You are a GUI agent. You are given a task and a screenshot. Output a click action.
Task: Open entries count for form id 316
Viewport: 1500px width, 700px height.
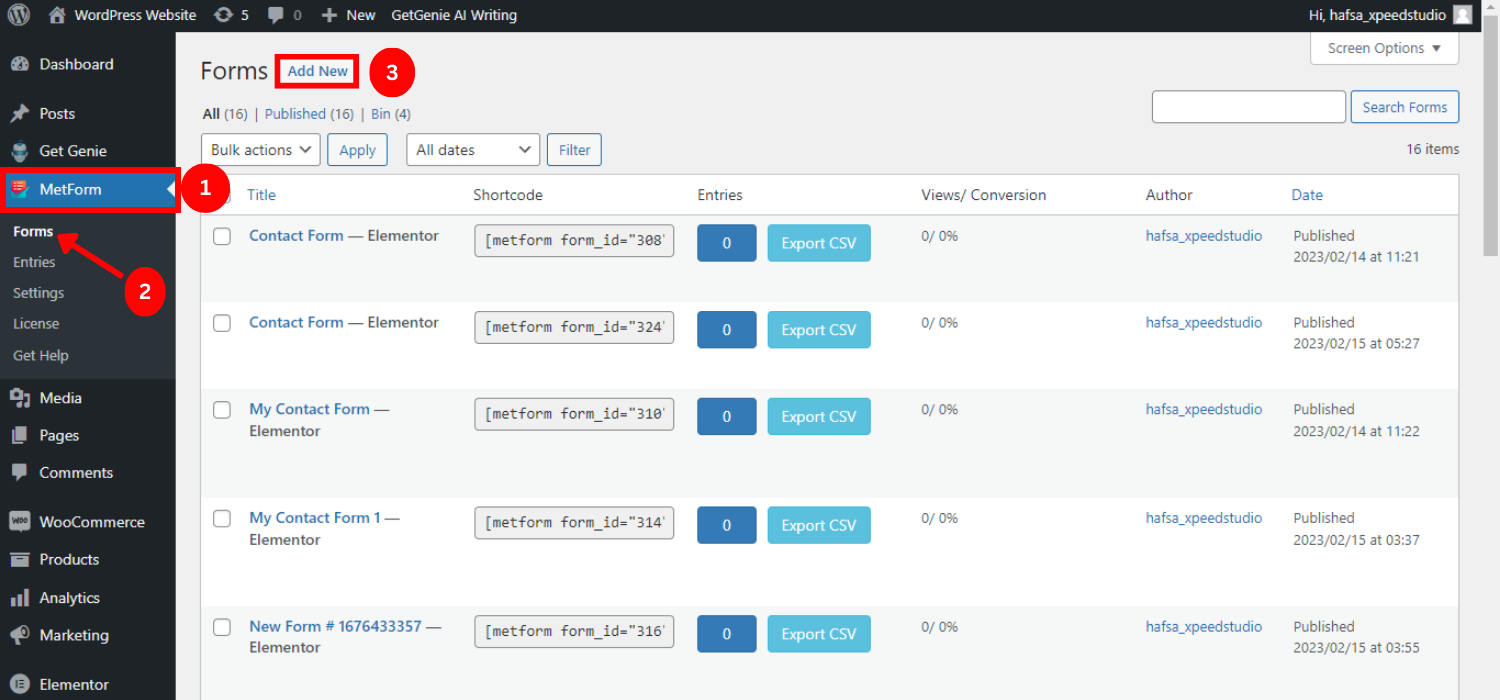[x=726, y=634]
